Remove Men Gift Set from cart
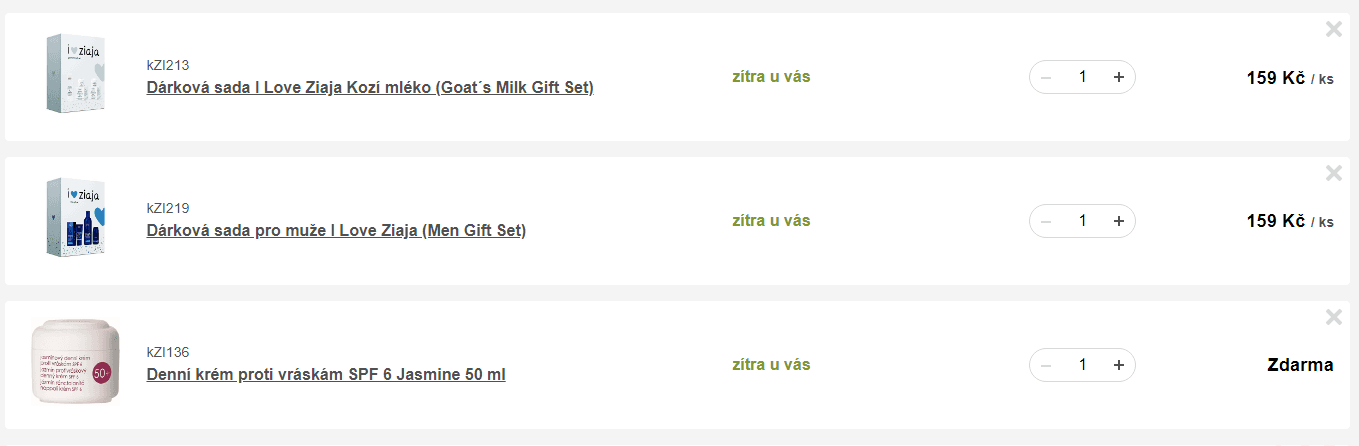 click(1333, 173)
